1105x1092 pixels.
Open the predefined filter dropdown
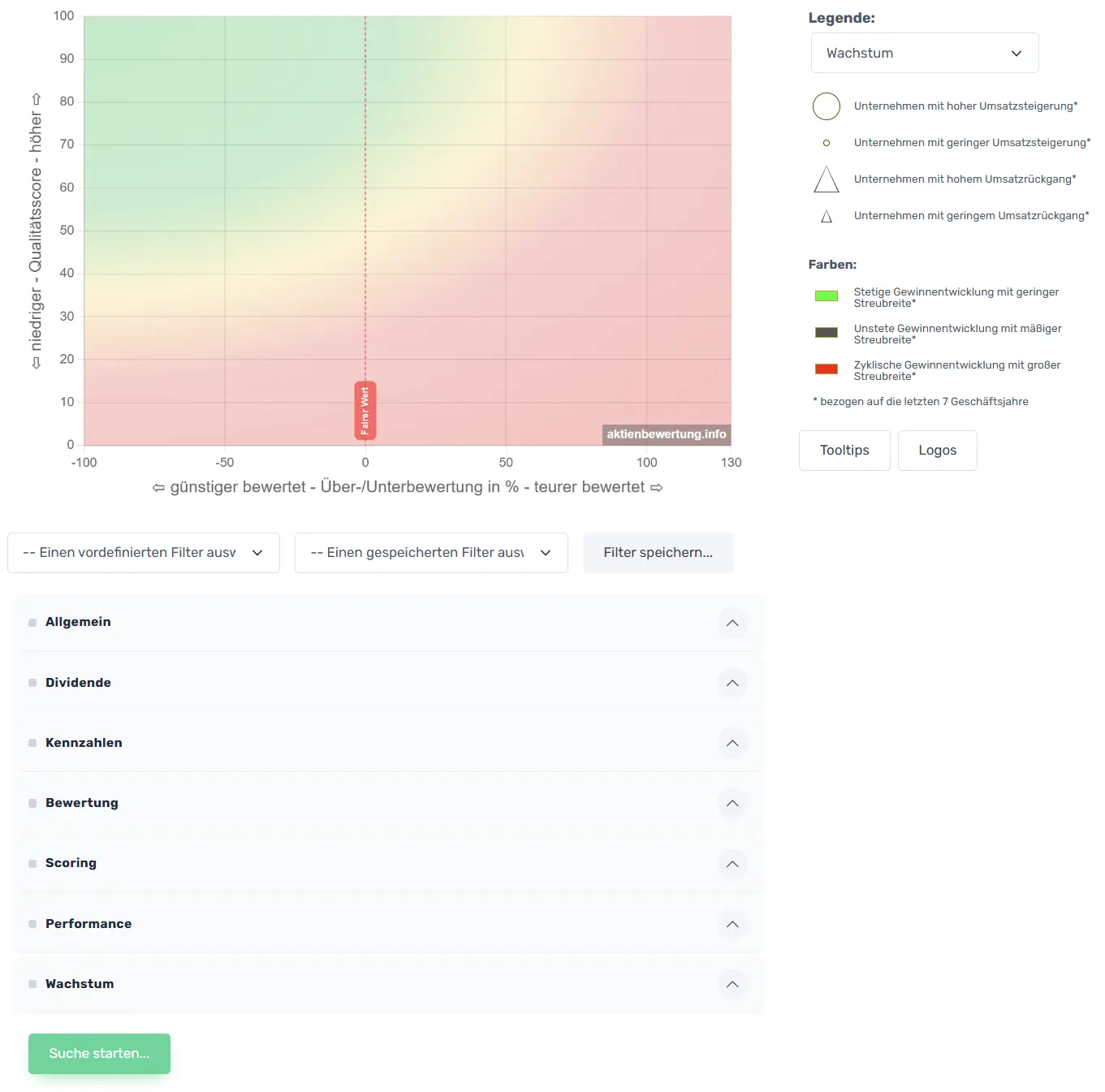pyautogui.click(x=144, y=553)
